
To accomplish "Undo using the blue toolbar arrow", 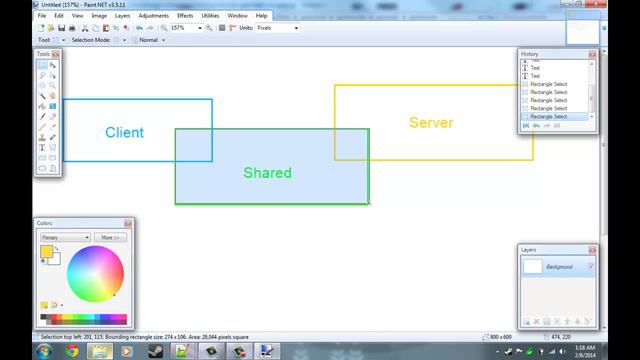I will pyautogui.click(x=140, y=28).
